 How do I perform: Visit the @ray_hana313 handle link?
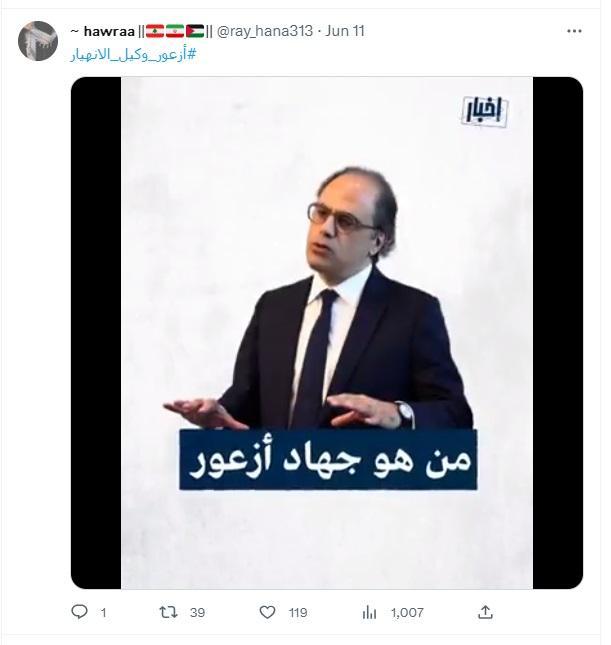(265, 31)
